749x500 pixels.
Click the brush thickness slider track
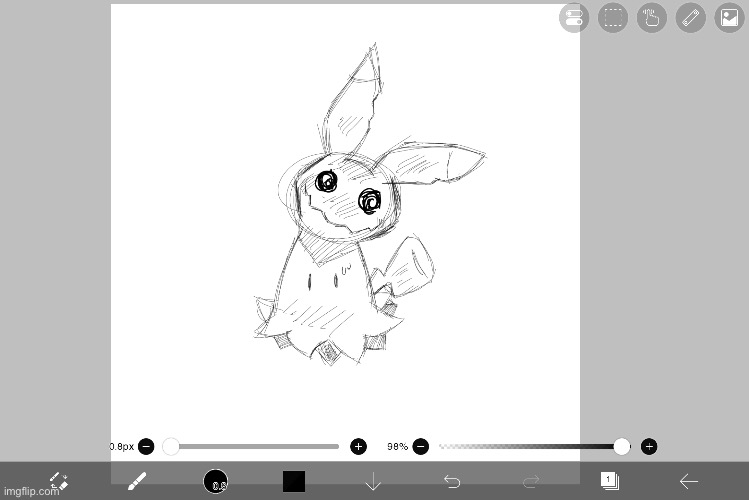tap(251, 447)
